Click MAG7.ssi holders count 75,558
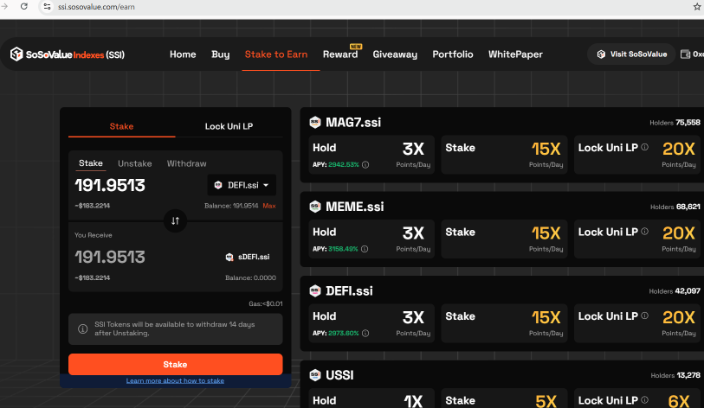The image size is (704, 408). [688, 122]
